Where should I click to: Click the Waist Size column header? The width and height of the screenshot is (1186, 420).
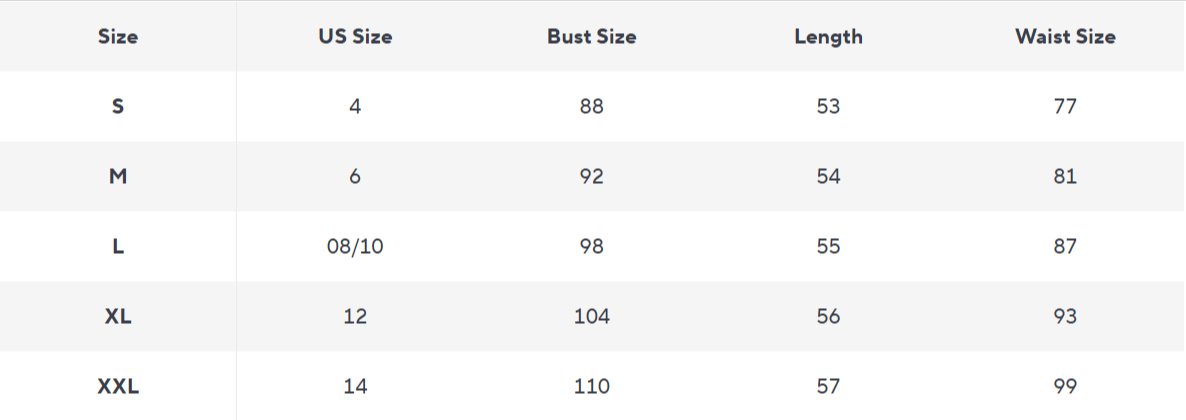coord(1065,37)
